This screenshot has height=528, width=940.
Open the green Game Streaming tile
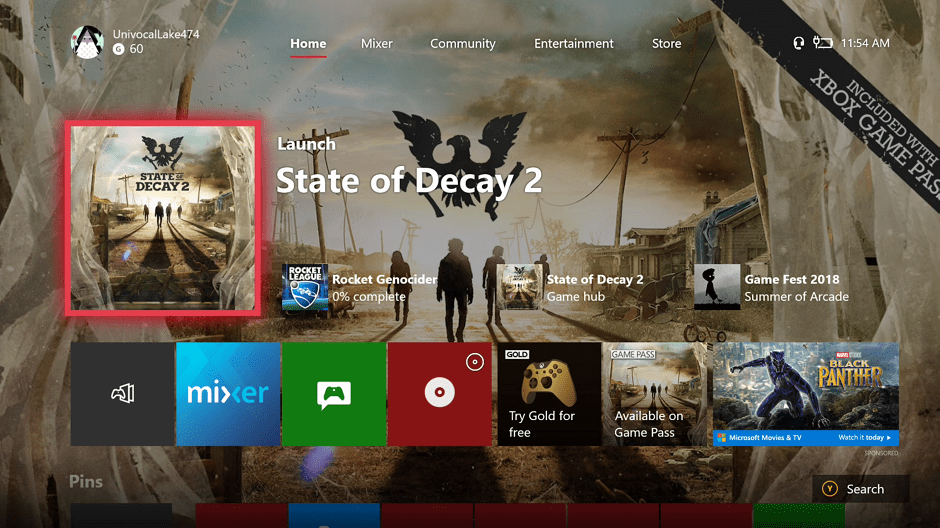click(334, 394)
